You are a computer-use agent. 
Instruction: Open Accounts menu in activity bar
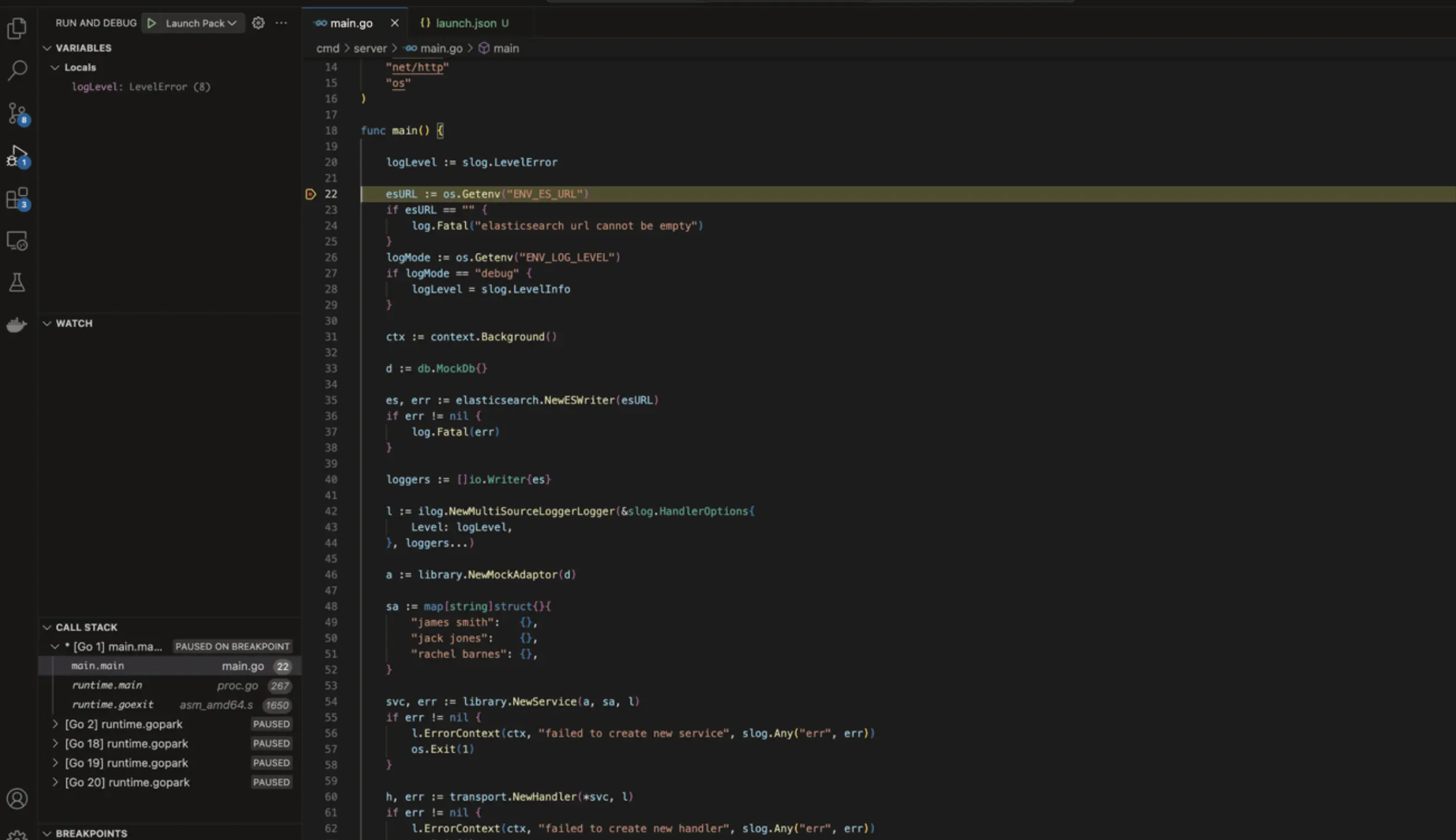pyautogui.click(x=17, y=798)
